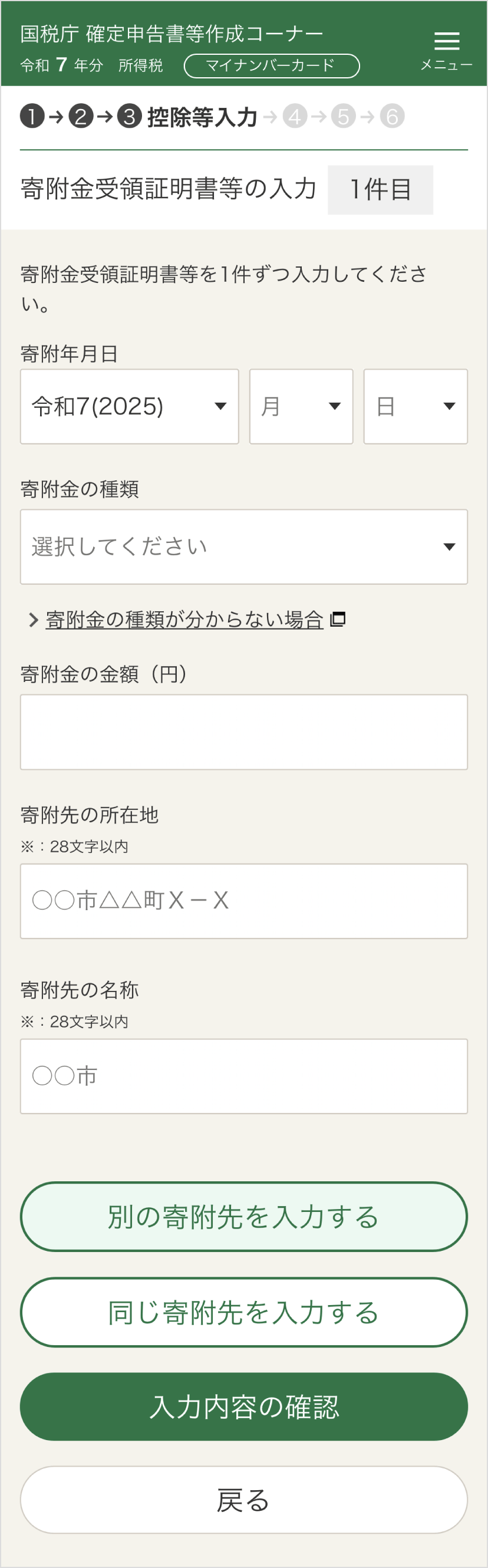The width and height of the screenshot is (488, 1568).
Task: Click the 寄附先の所在地 address input field
Action: (x=243, y=901)
